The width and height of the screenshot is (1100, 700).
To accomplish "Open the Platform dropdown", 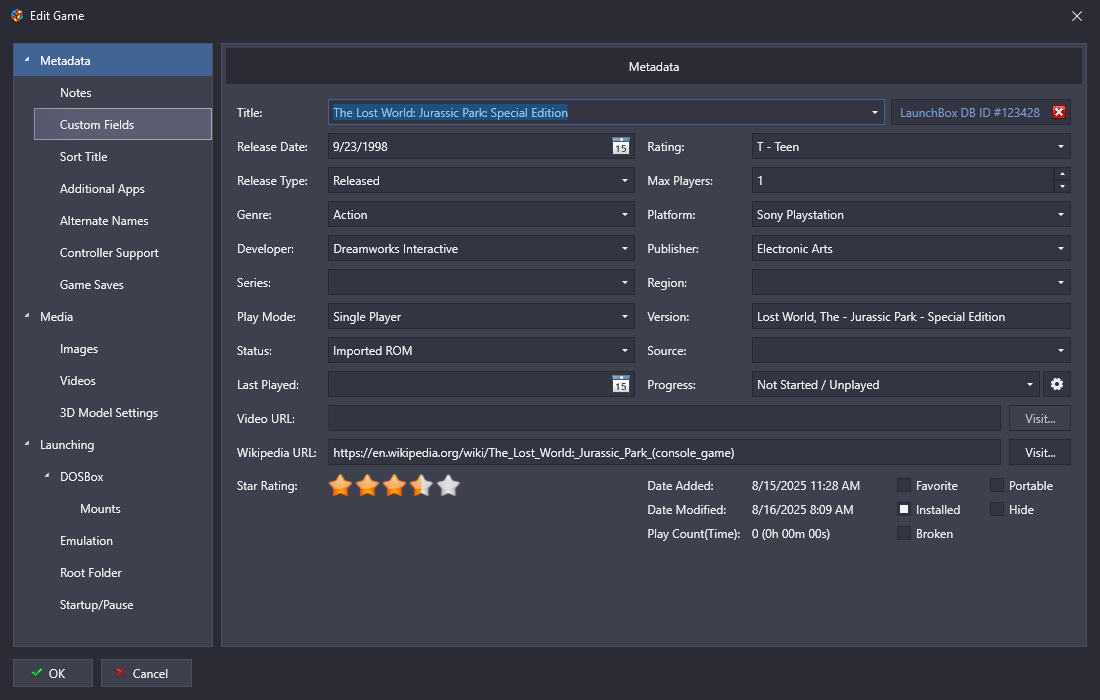I will 911,215.
